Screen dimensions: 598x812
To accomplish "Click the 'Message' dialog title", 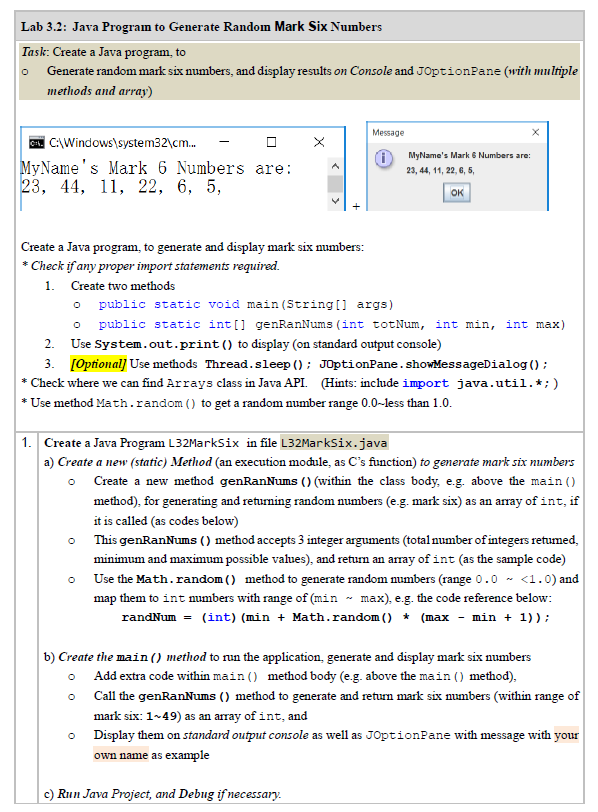I will (388, 133).
